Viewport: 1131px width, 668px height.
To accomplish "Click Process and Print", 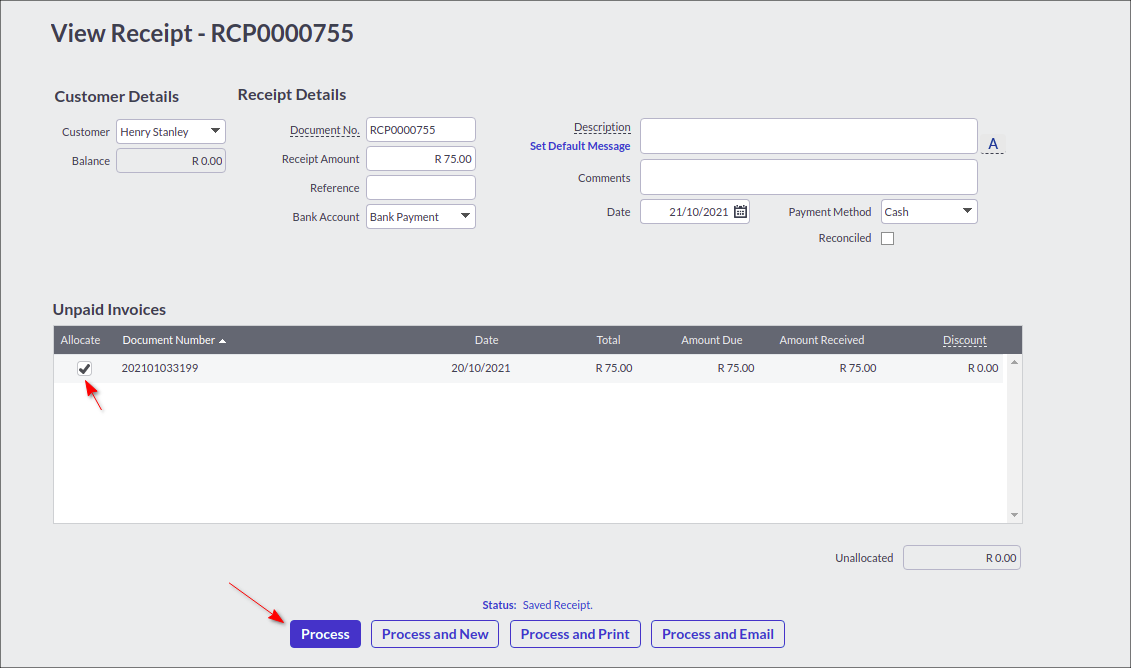I will coord(575,633).
